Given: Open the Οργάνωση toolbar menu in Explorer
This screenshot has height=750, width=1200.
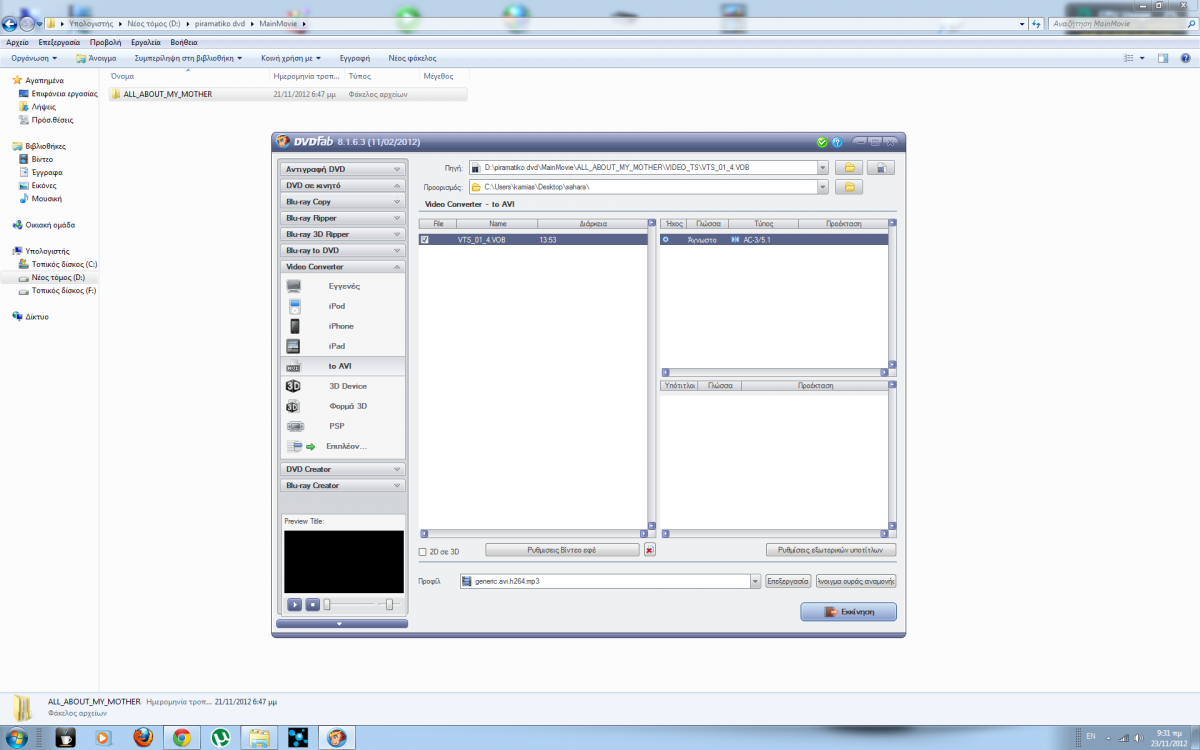Looking at the screenshot, I should click(35, 58).
